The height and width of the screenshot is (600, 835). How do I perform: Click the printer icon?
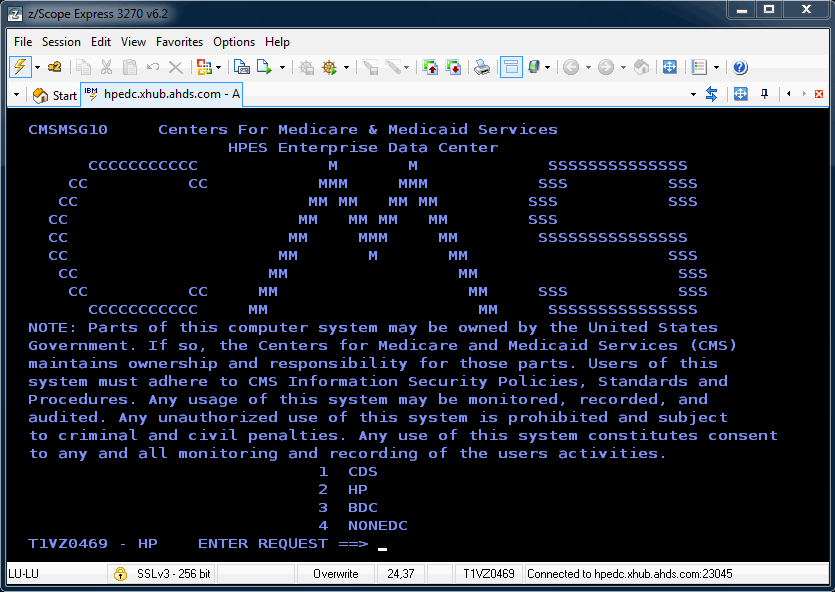(x=482, y=67)
